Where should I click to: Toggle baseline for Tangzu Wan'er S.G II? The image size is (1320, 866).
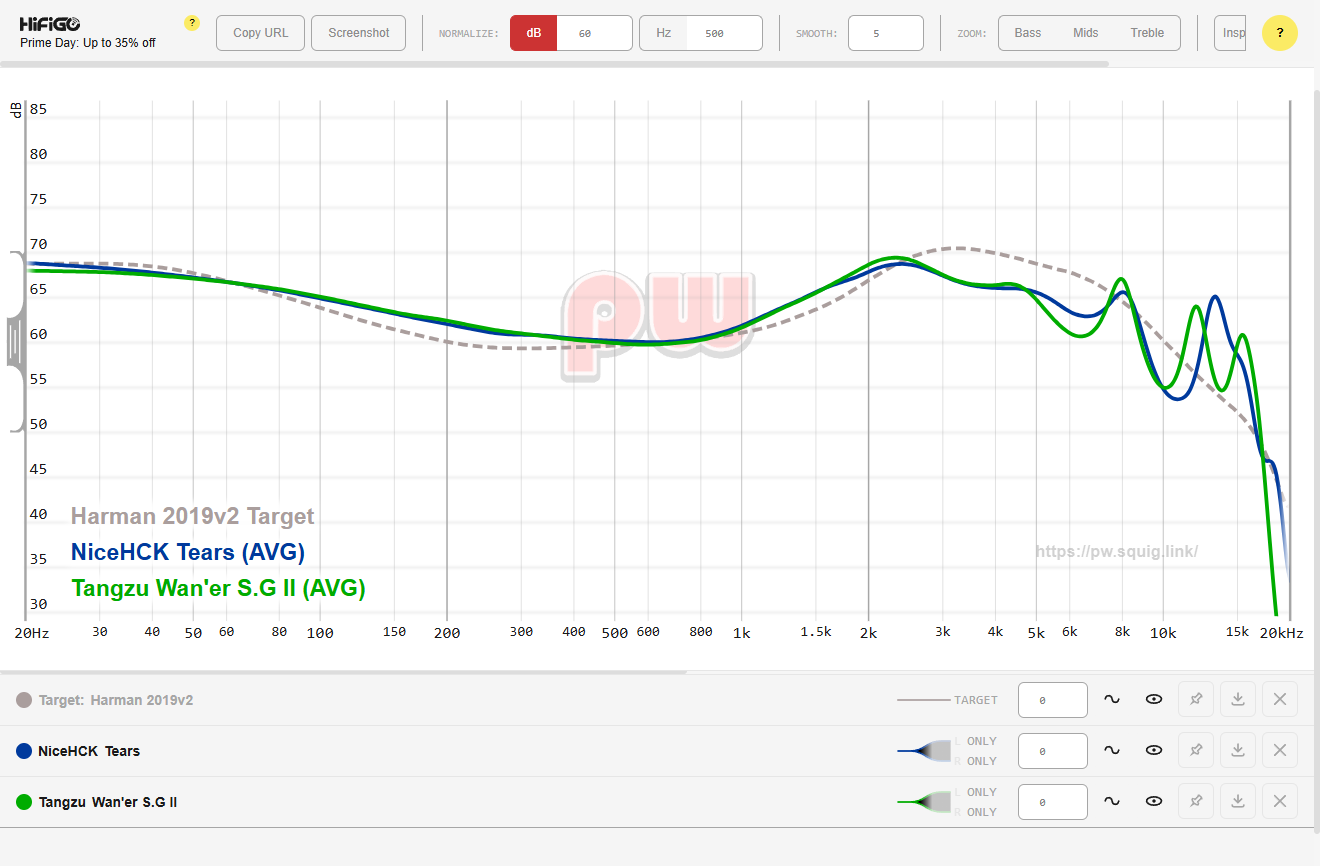[x=1112, y=802]
